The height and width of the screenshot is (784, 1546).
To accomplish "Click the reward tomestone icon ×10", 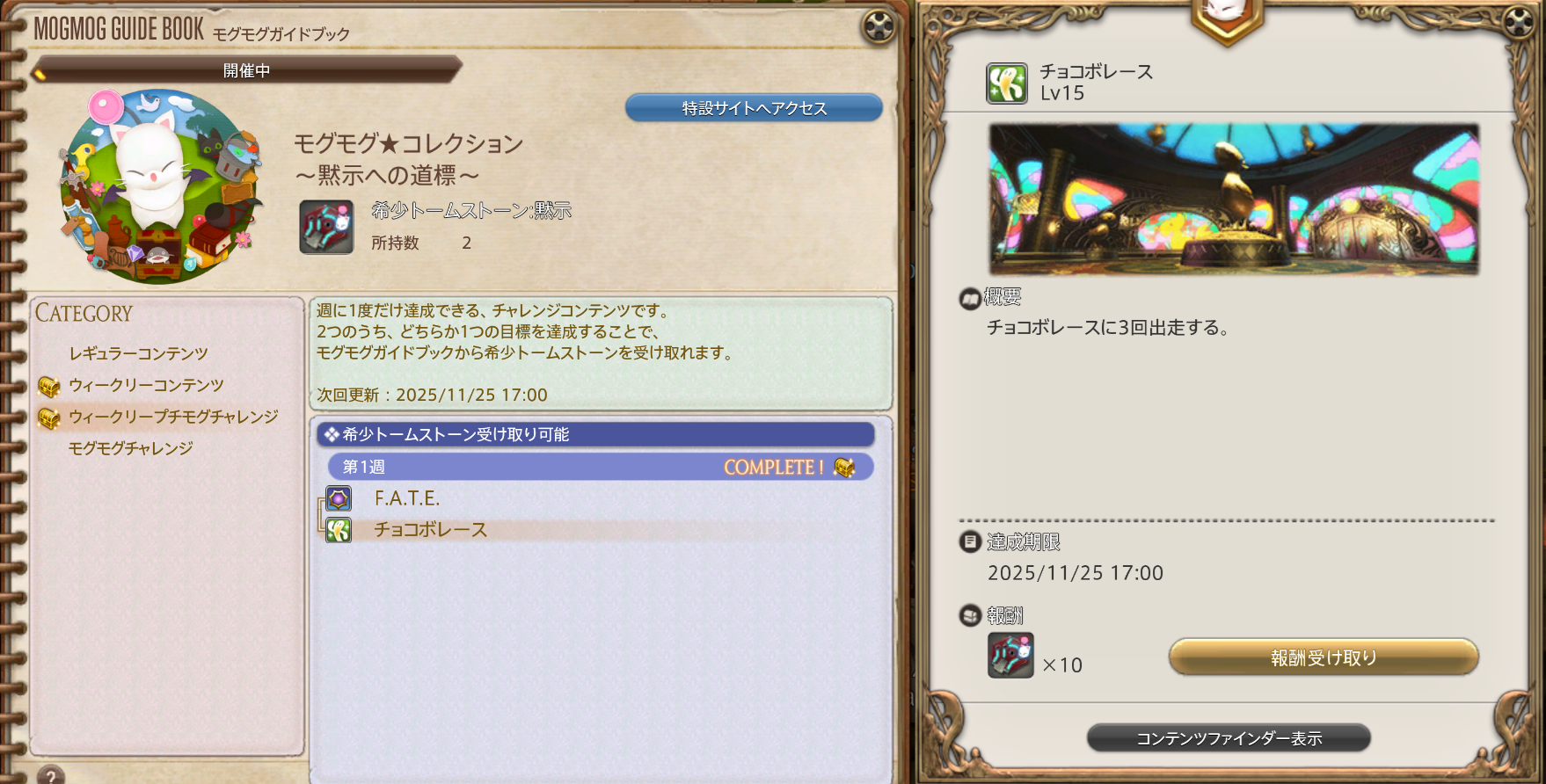I will (x=1010, y=655).
